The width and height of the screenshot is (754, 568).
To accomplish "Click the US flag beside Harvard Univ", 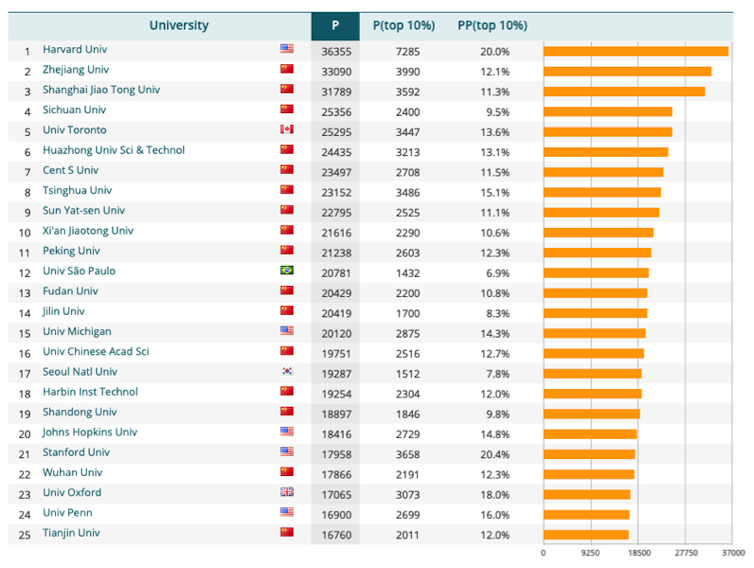I will click(x=287, y=49).
